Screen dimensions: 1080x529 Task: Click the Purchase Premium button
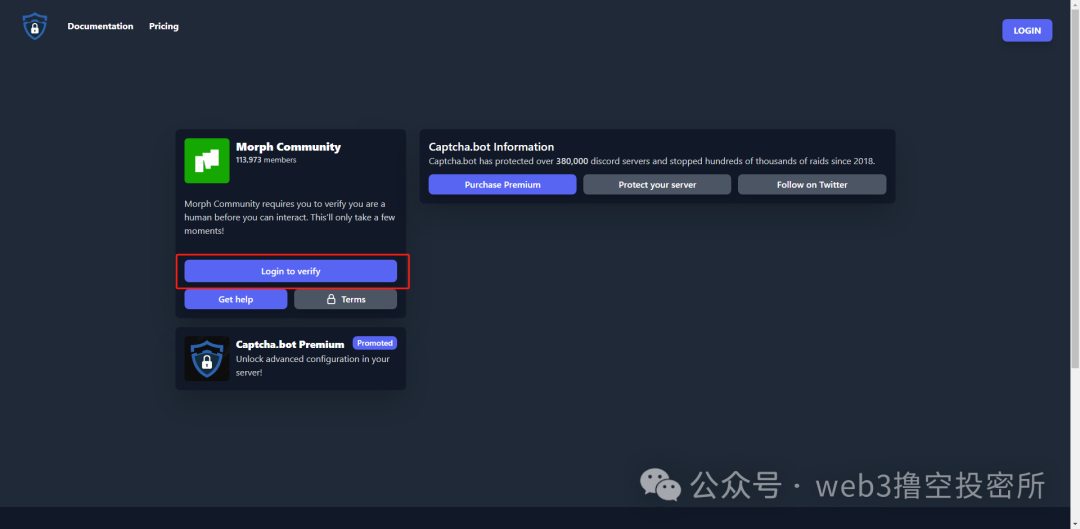pos(502,185)
